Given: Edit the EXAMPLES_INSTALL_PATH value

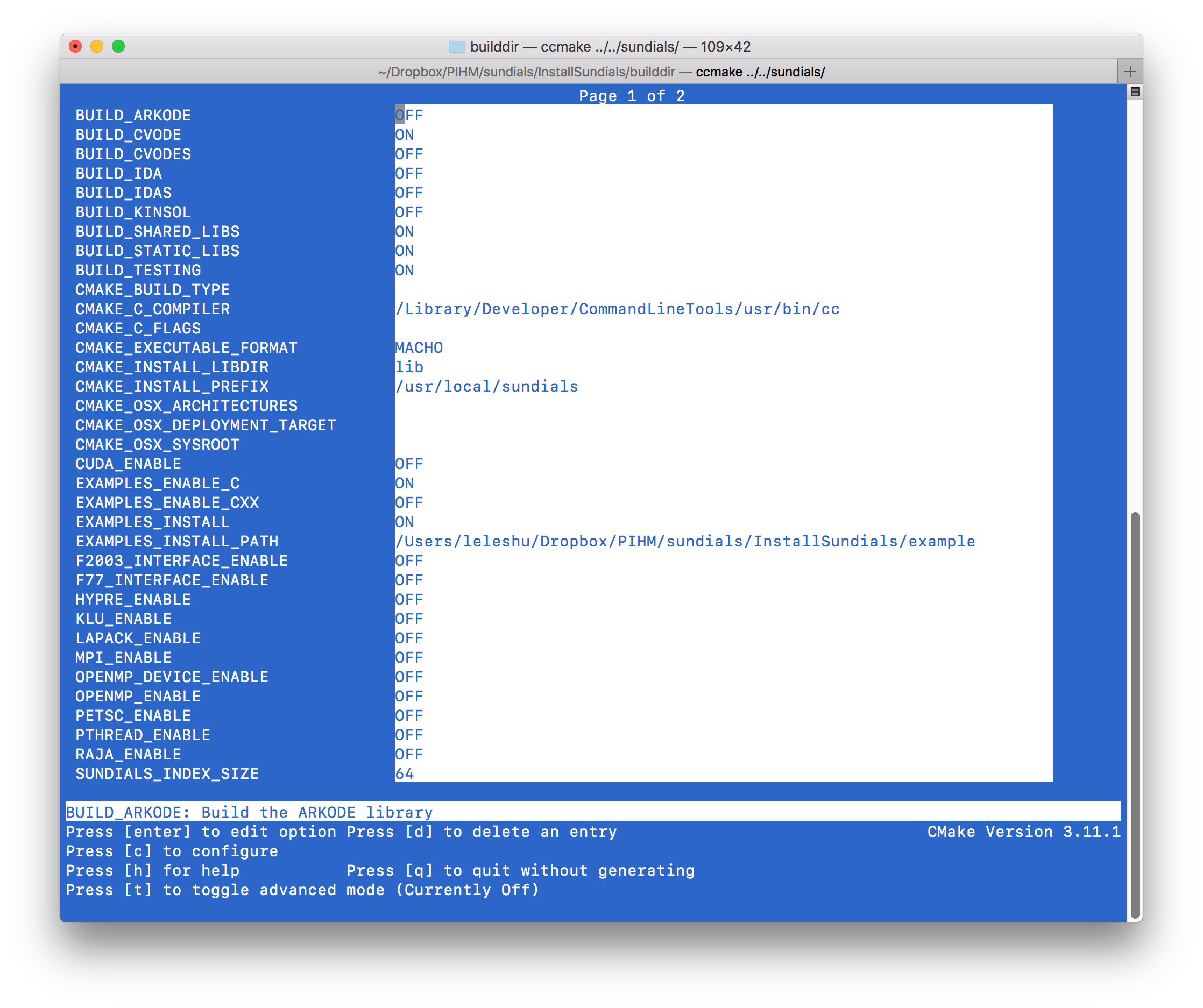Looking at the screenshot, I should pos(684,541).
